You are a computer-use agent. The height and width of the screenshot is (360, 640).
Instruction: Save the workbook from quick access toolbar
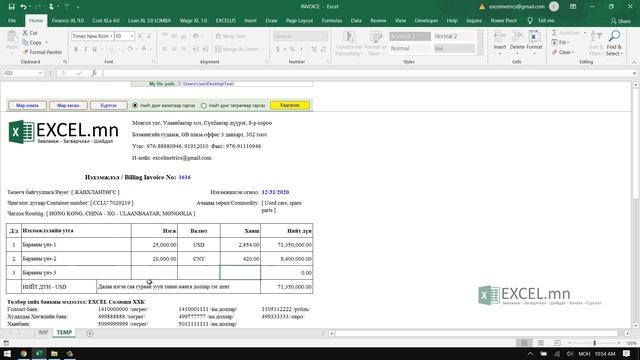11,7
